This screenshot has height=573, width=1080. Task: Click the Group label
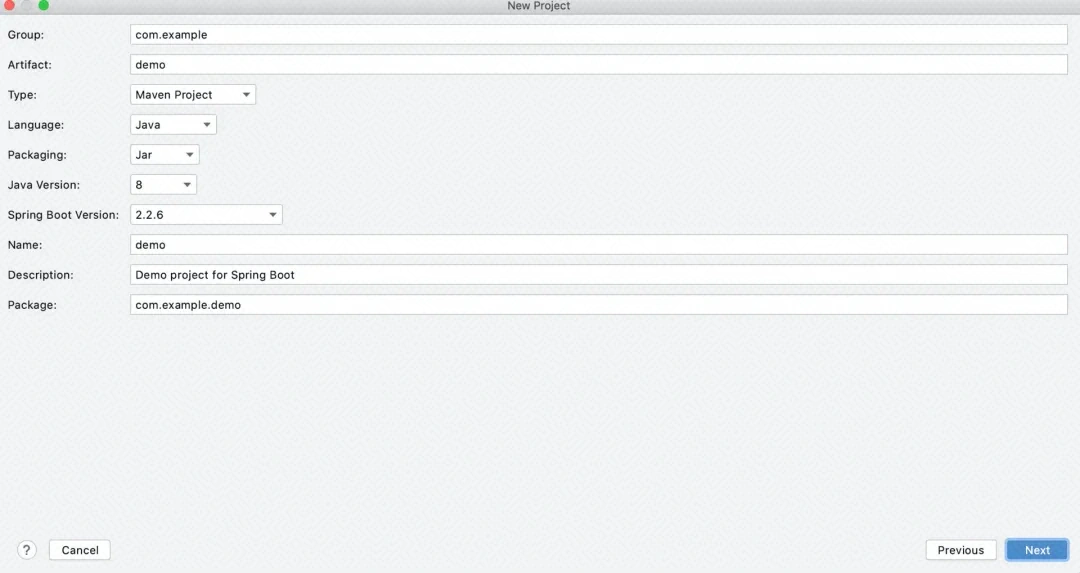[x=25, y=34]
